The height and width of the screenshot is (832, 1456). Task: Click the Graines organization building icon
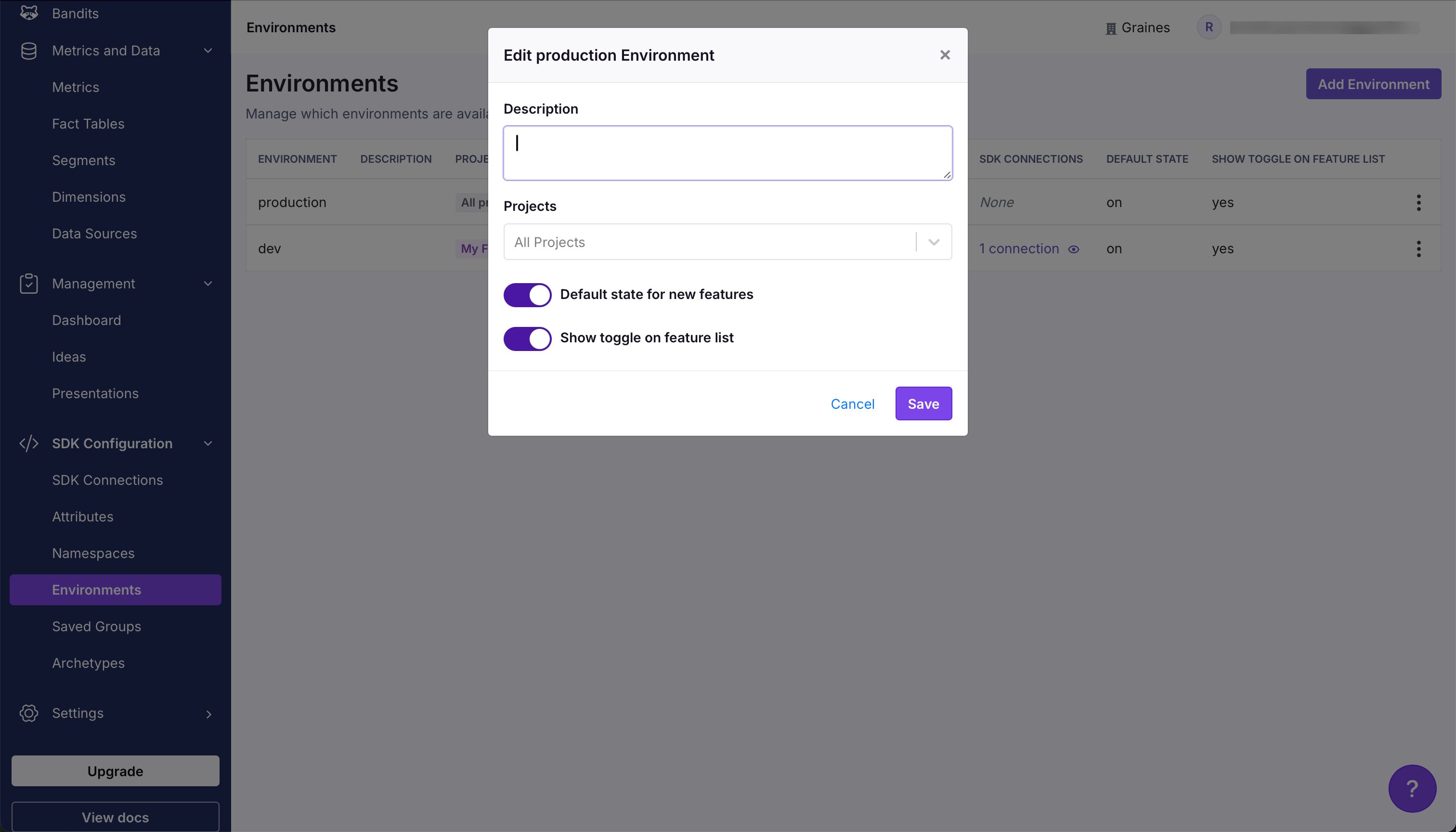tap(1110, 28)
